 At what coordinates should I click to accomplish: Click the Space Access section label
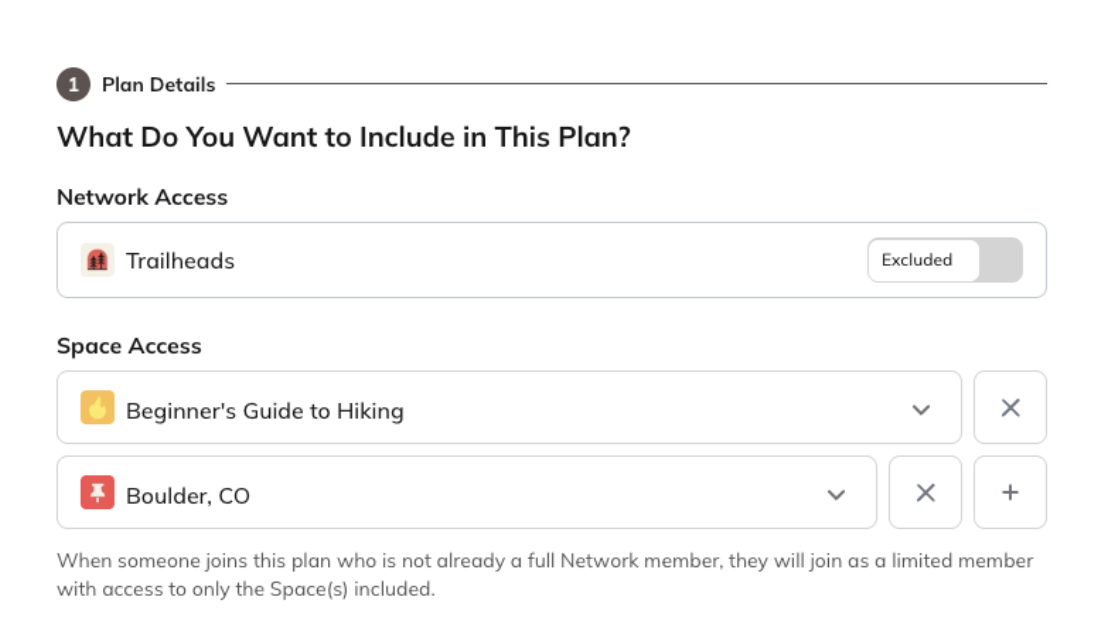pos(129,346)
